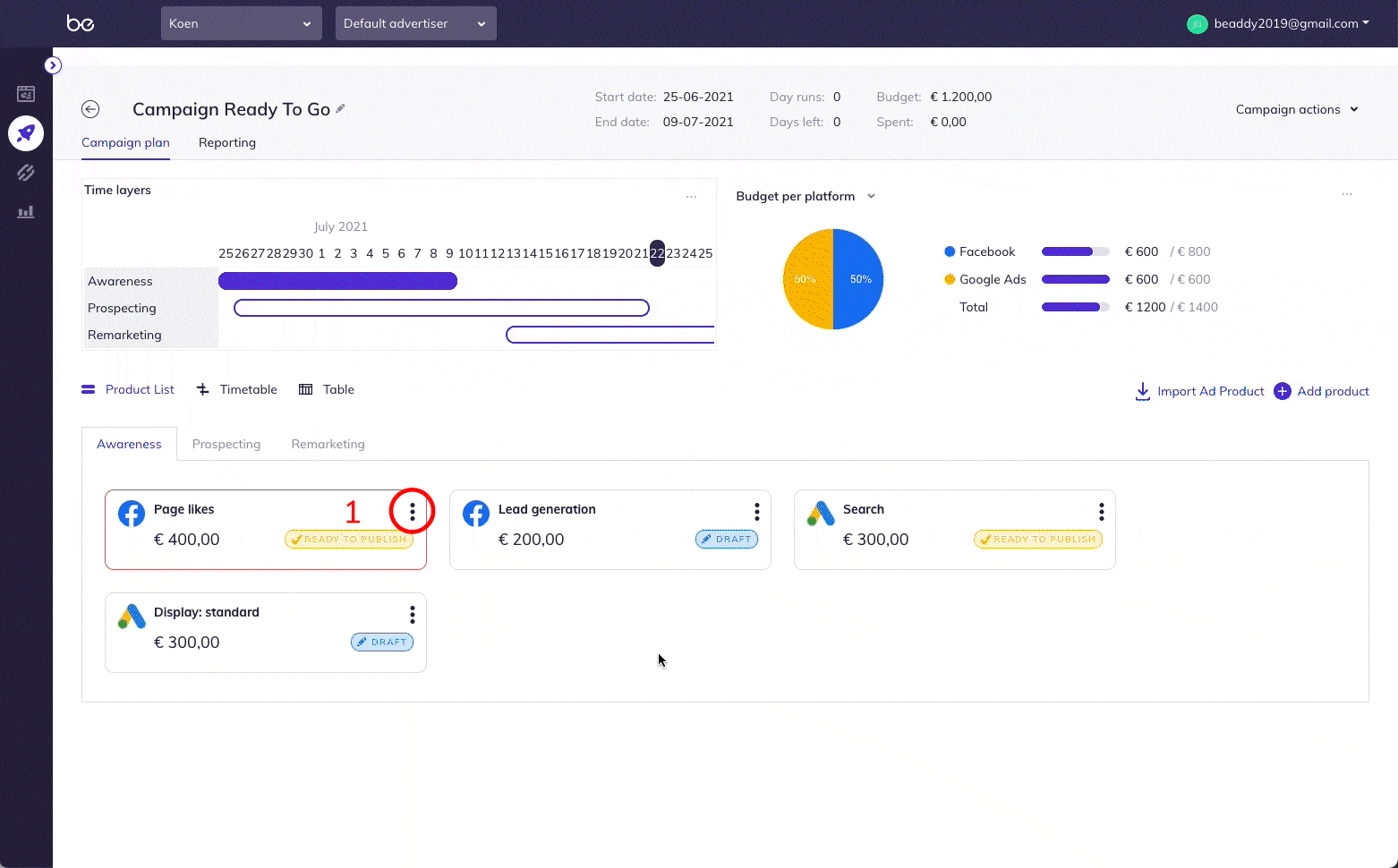Screen dimensions: 1398x868
Task: Open Page likes card three-dot menu
Action: point(413,511)
